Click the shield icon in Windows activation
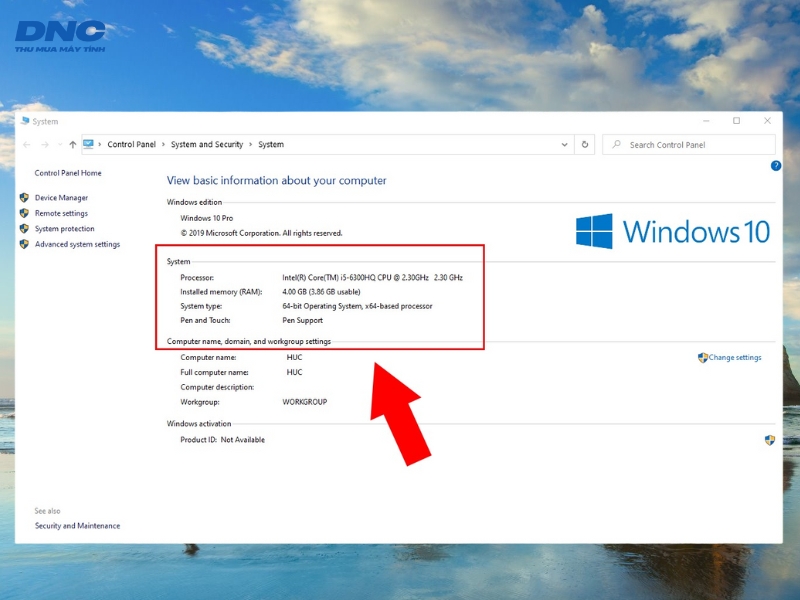 770,440
